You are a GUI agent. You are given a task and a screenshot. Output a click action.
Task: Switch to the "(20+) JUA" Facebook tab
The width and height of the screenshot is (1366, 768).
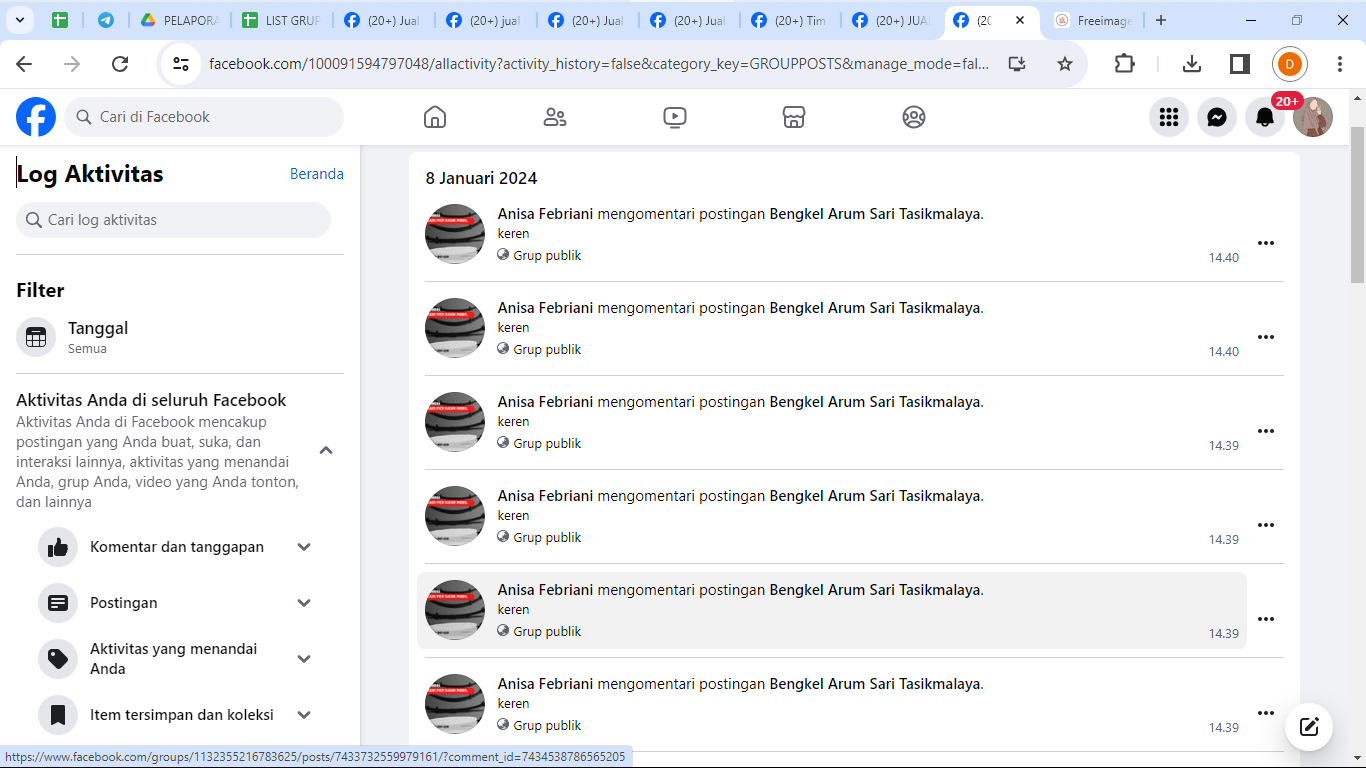pos(892,20)
